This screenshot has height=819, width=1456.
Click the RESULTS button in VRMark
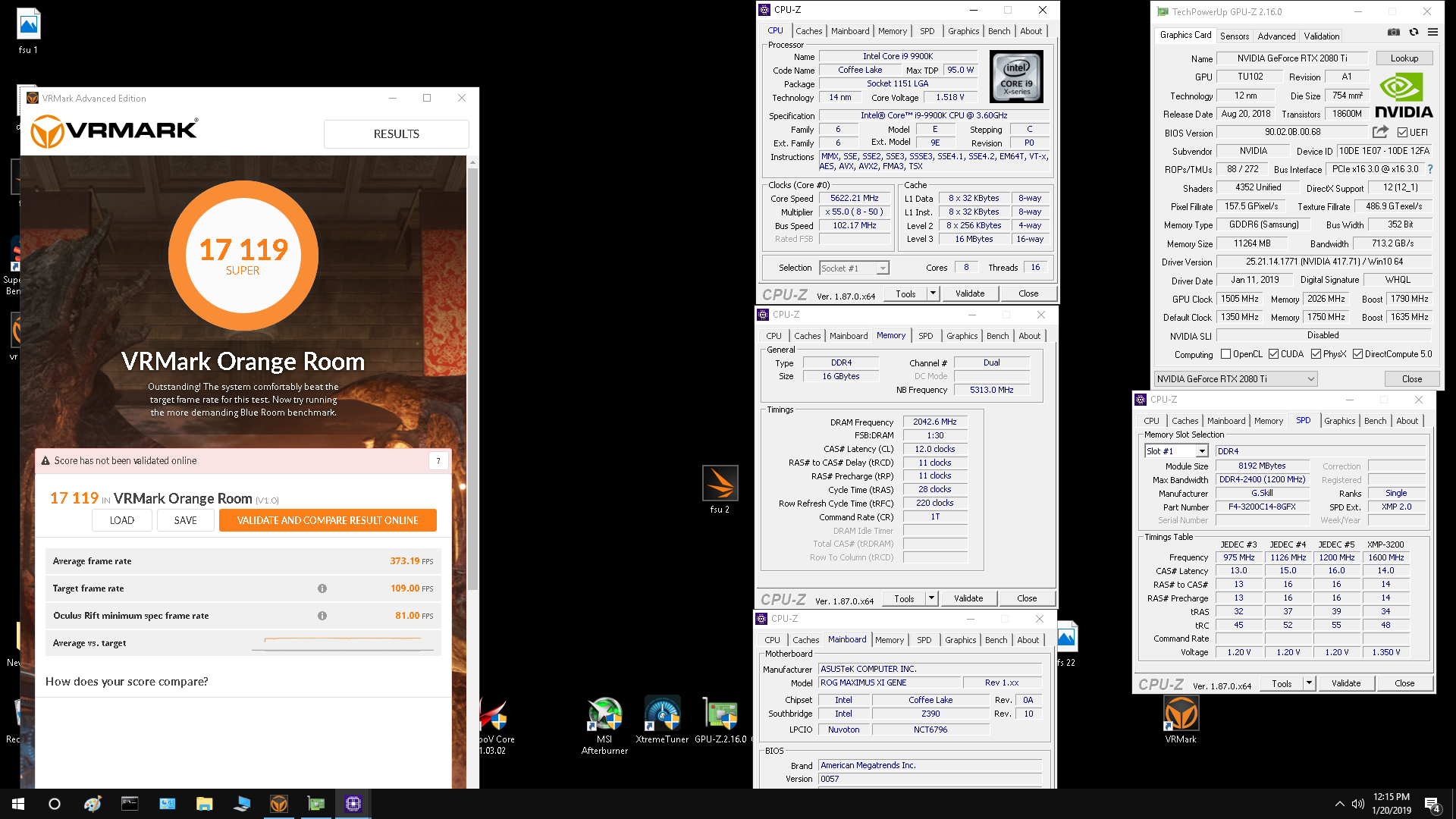click(396, 134)
